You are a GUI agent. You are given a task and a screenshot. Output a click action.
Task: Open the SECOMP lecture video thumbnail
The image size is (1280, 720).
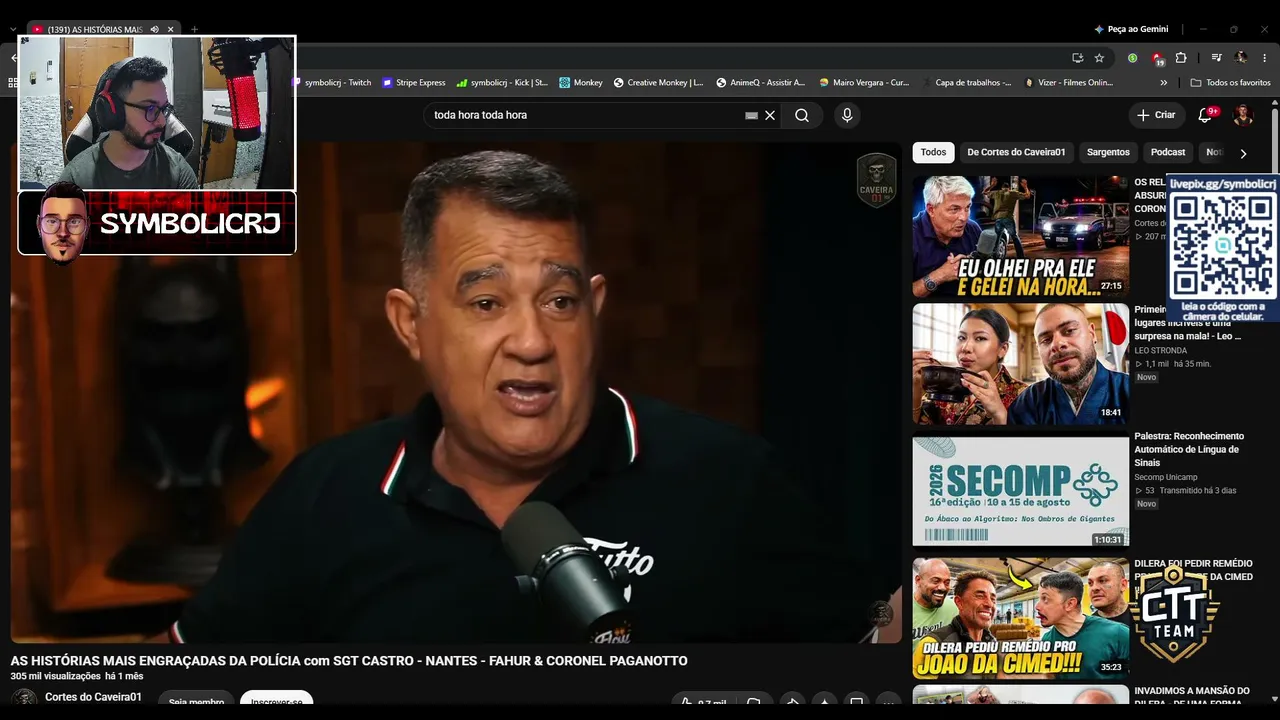click(x=1021, y=491)
